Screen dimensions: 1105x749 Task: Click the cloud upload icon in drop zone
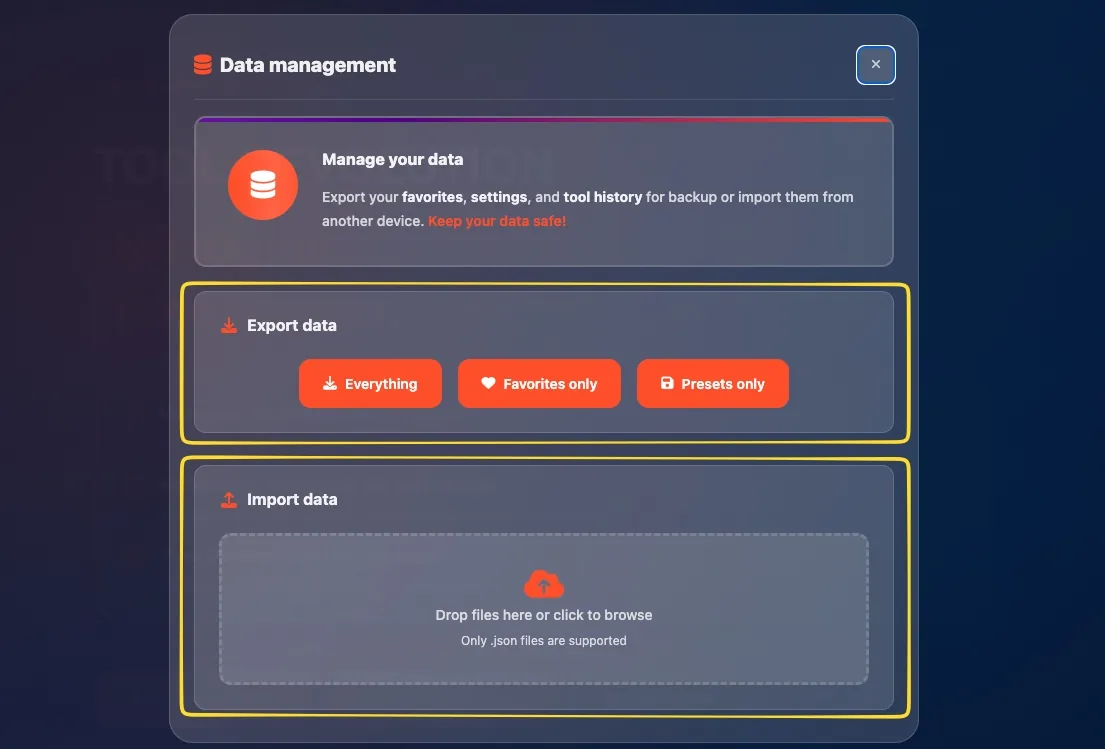click(544, 582)
